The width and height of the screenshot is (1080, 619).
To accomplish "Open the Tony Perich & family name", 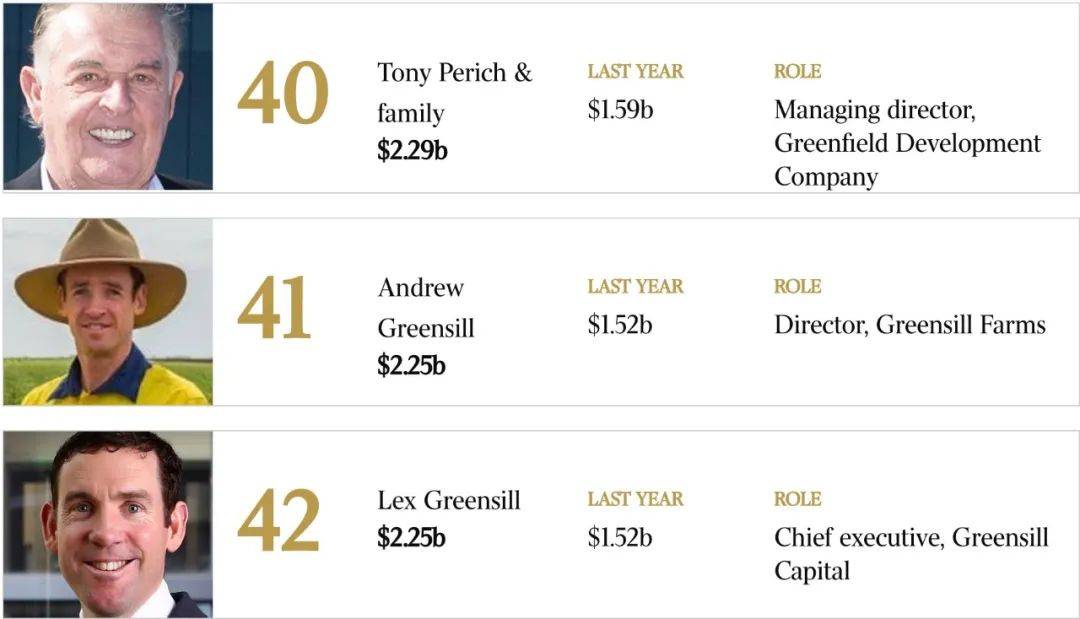I will 455,92.
